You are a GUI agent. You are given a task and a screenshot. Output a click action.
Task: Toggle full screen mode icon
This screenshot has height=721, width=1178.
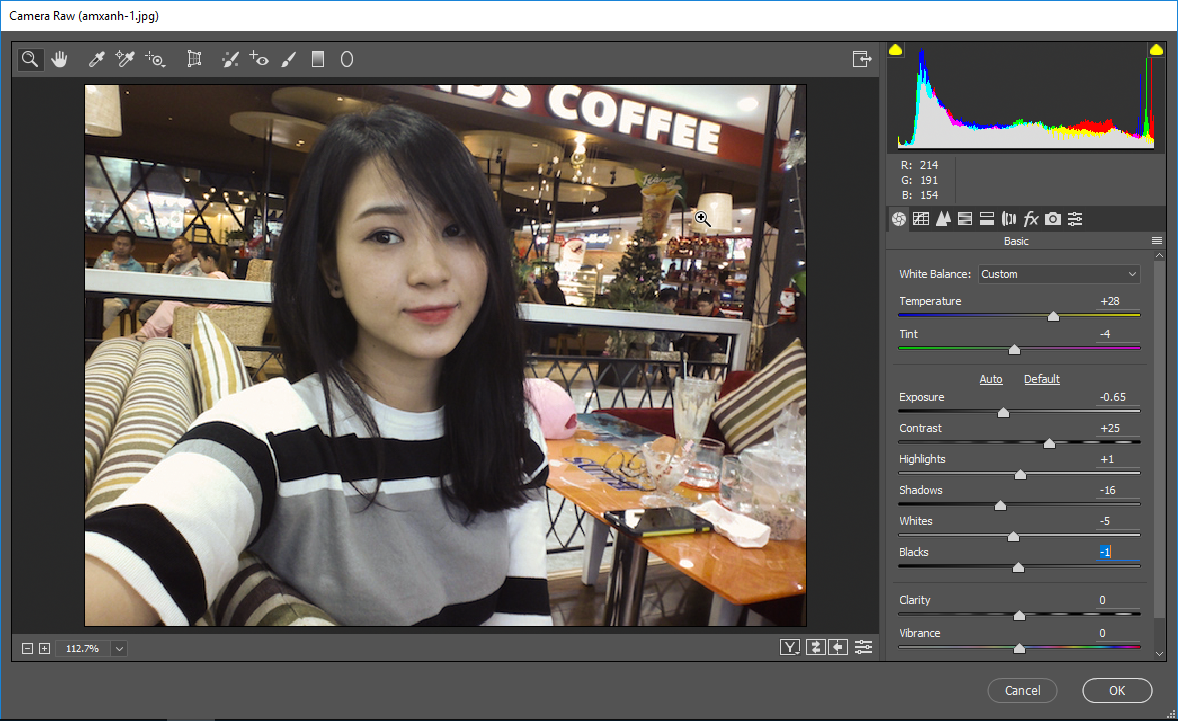[x=862, y=59]
